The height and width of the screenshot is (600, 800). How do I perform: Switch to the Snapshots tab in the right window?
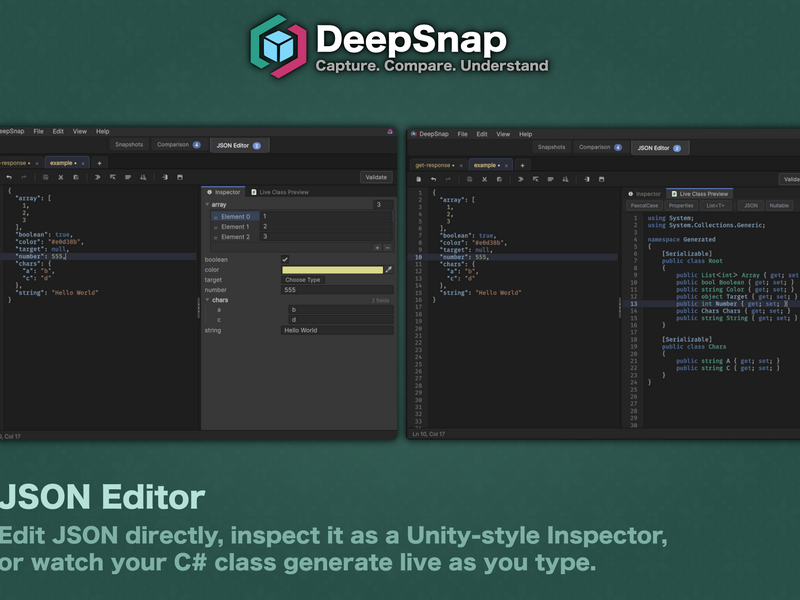552,147
